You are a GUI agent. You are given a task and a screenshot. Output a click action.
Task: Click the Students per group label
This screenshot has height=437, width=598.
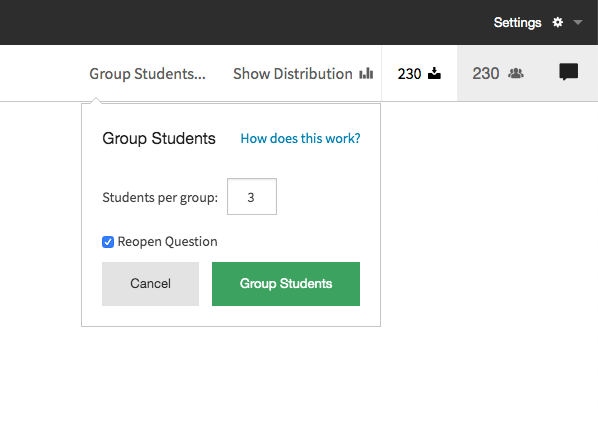[160, 198]
